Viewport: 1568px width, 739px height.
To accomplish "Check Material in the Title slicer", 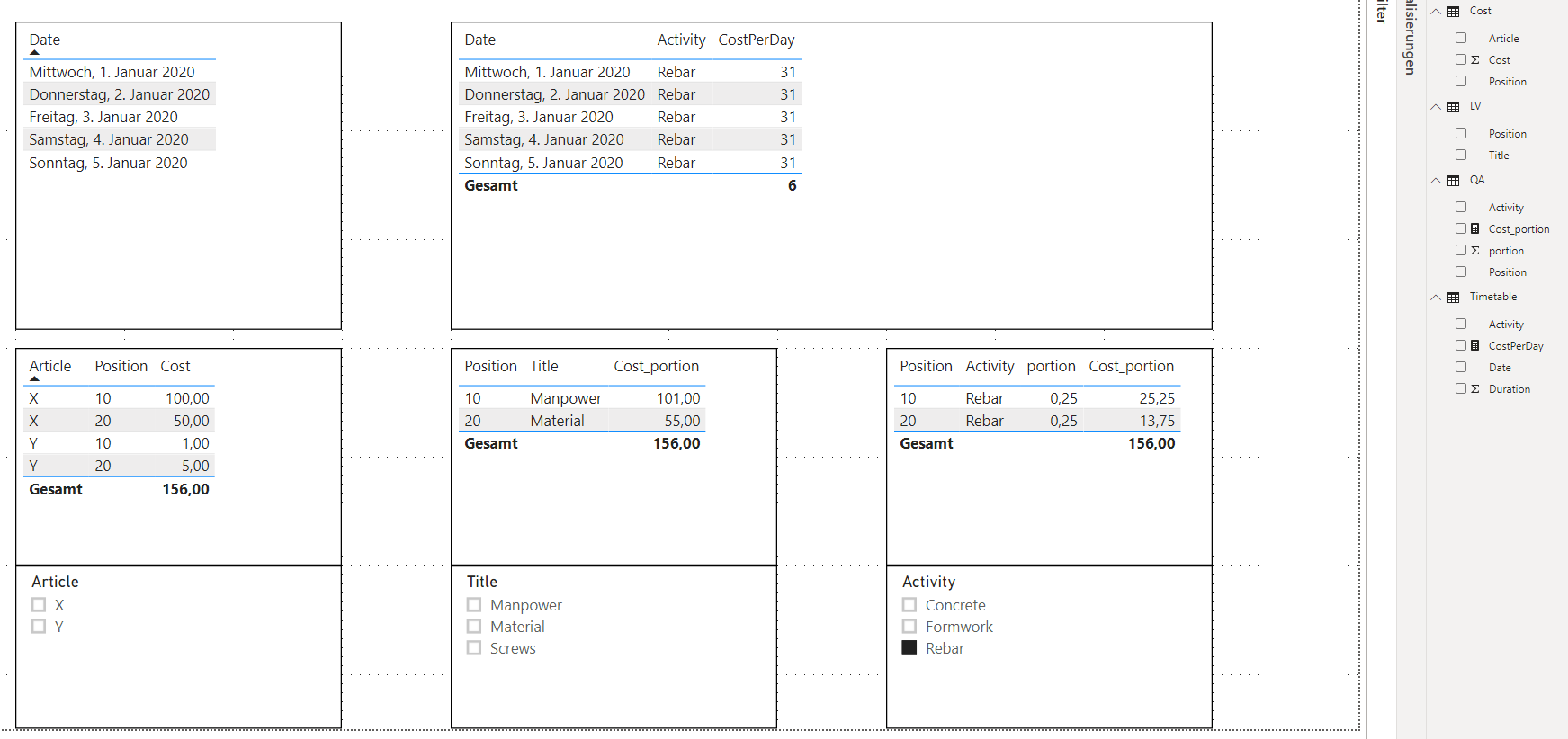I will [x=474, y=627].
